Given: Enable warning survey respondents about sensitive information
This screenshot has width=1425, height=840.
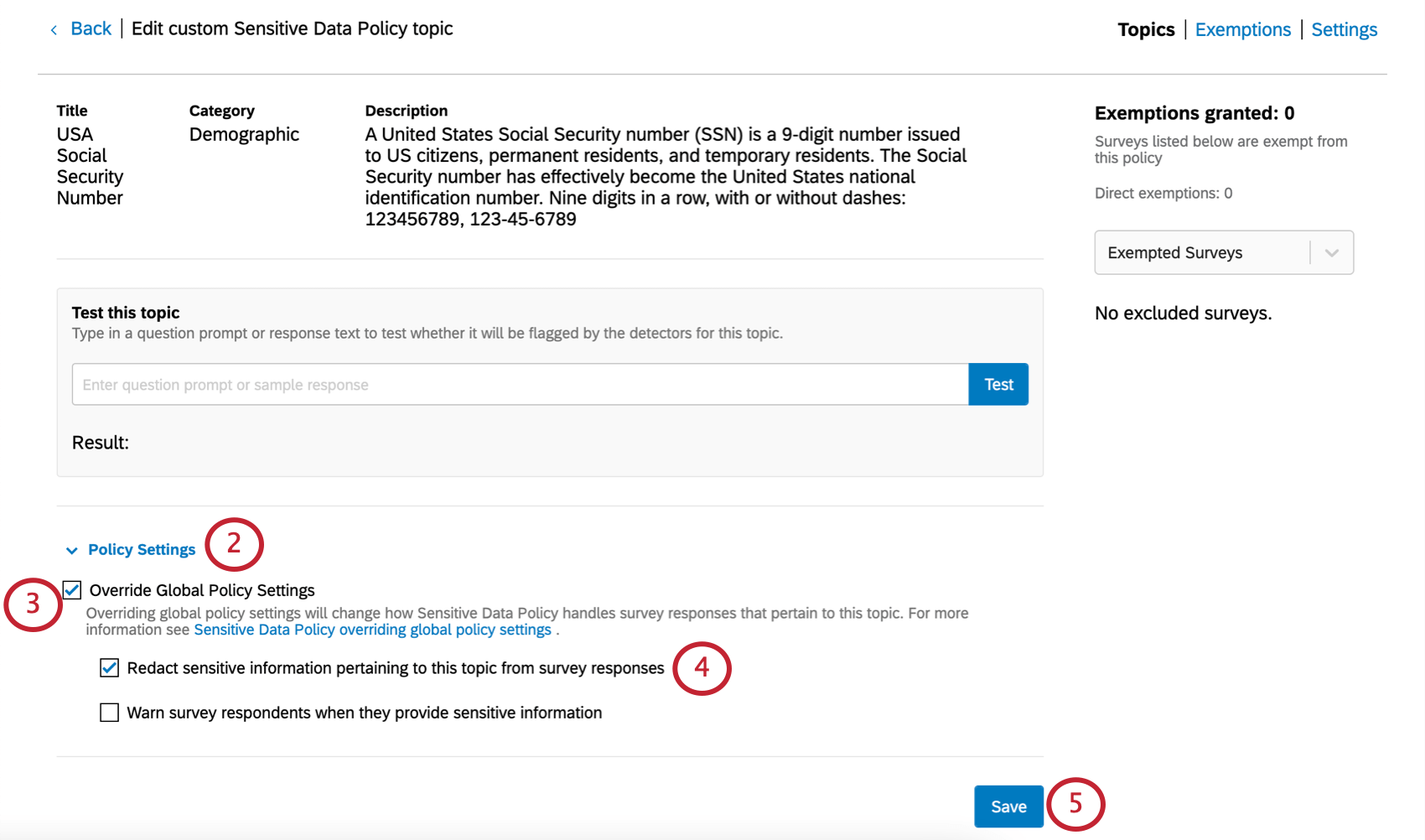Looking at the screenshot, I should 109,713.
